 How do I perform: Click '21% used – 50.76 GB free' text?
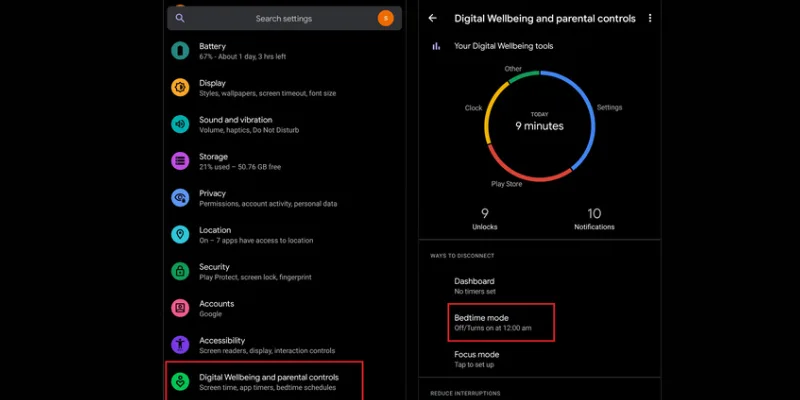(x=240, y=167)
